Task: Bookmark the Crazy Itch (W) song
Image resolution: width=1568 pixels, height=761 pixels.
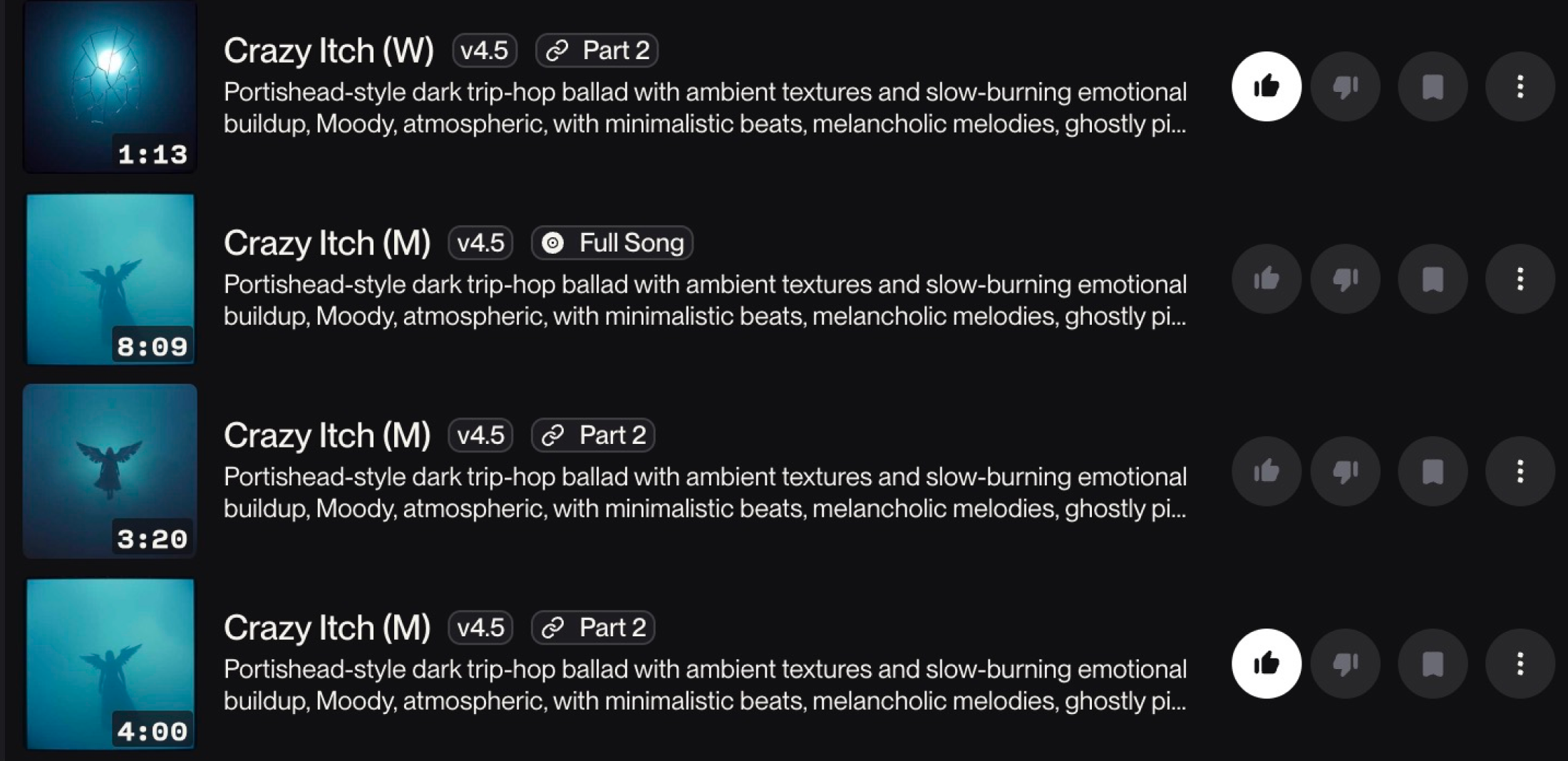Action: click(x=1433, y=86)
